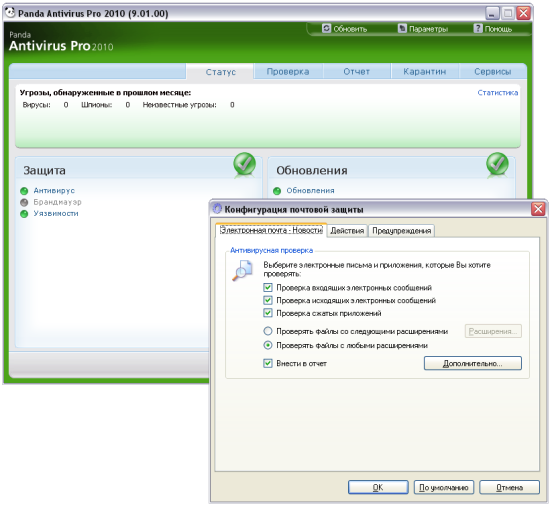Uncheck Проверка входящих электронных сообщений

tap(268, 288)
